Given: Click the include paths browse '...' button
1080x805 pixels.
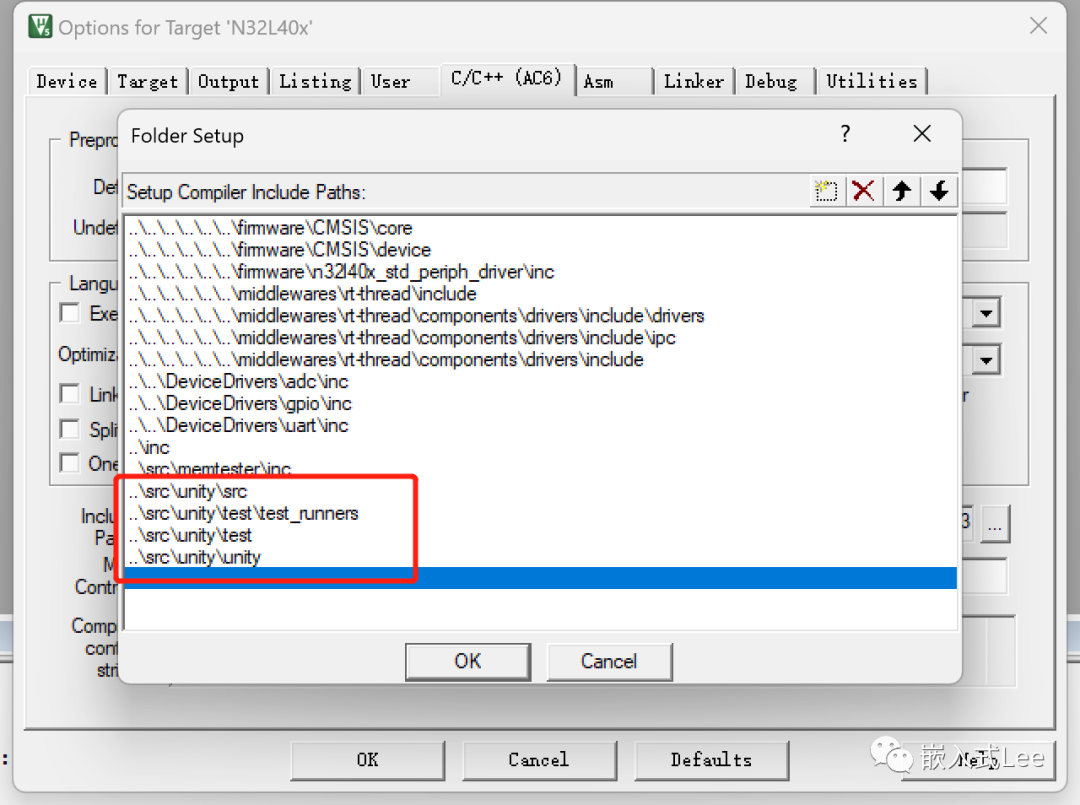Looking at the screenshot, I should click(995, 524).
